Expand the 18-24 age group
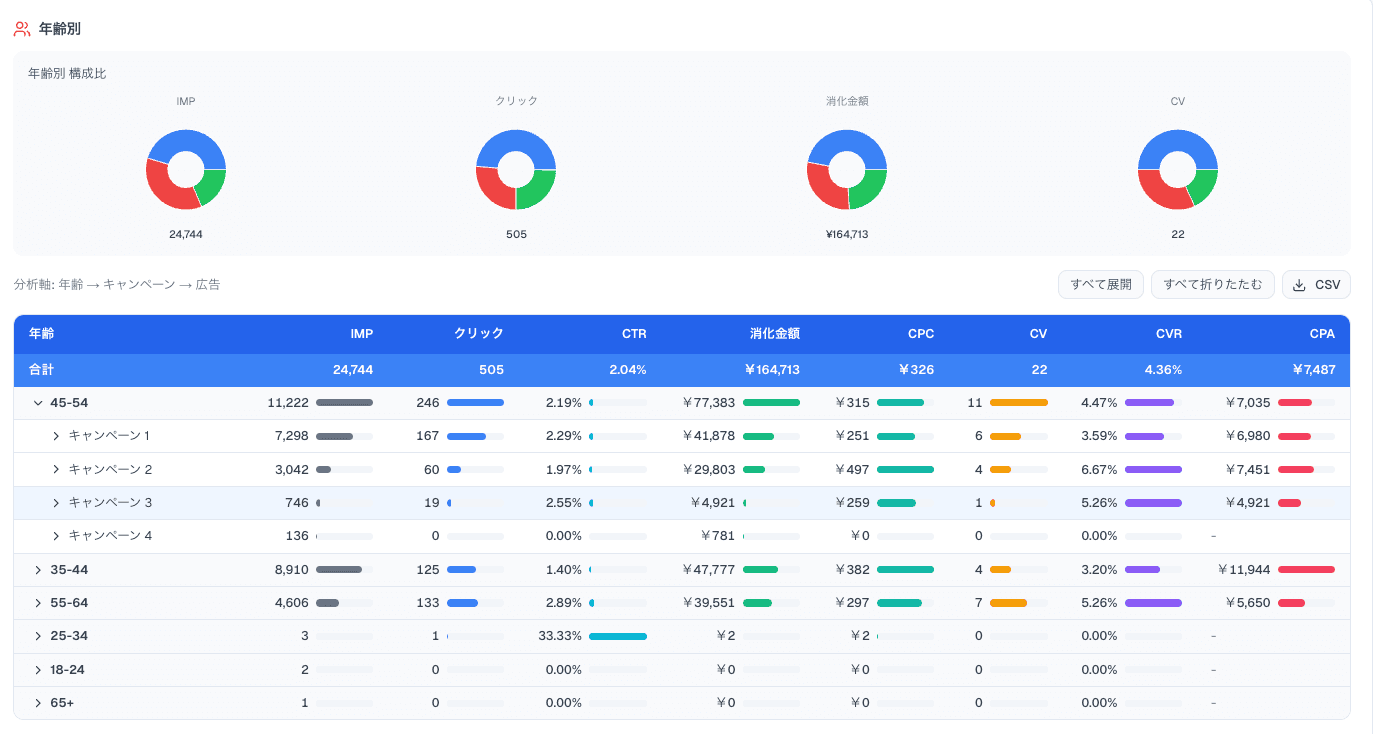Image resolution: width=1373 pixels, height=734 pixels. point(38,670)
